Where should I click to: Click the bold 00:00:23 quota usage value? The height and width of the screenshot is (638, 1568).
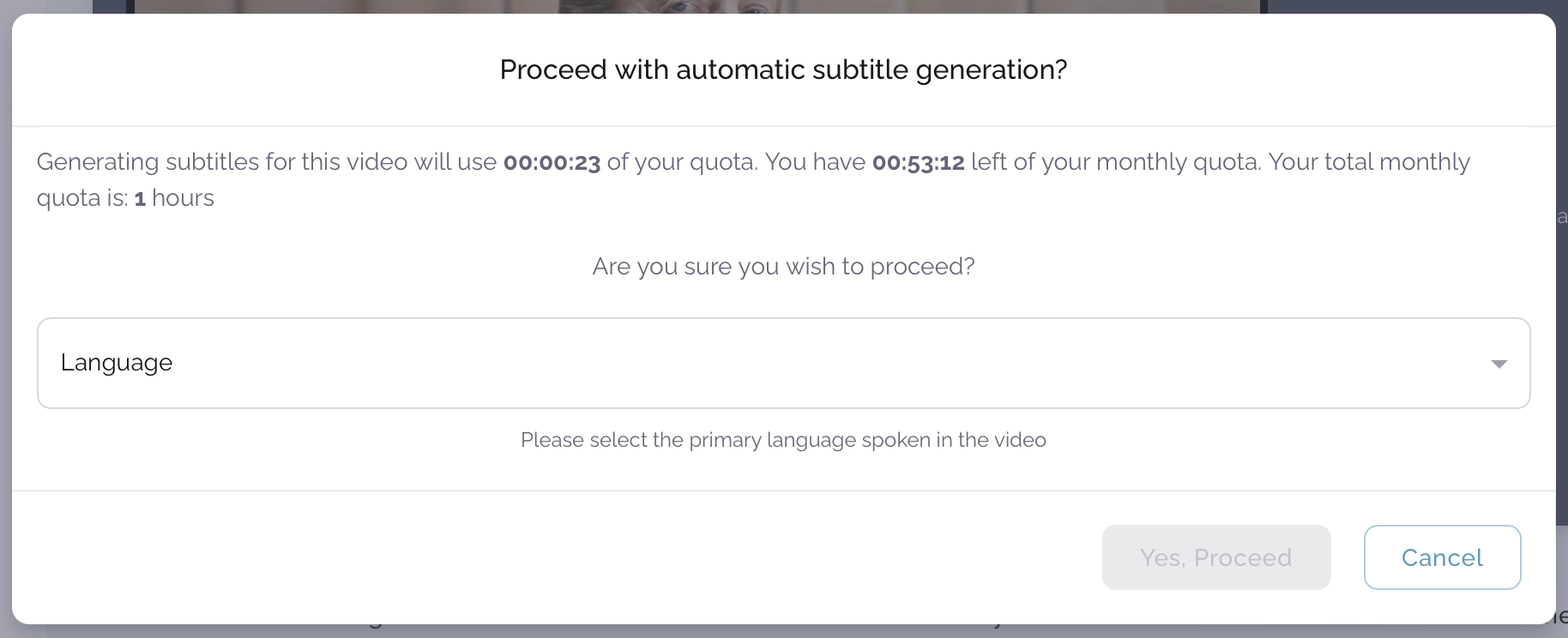552,162
